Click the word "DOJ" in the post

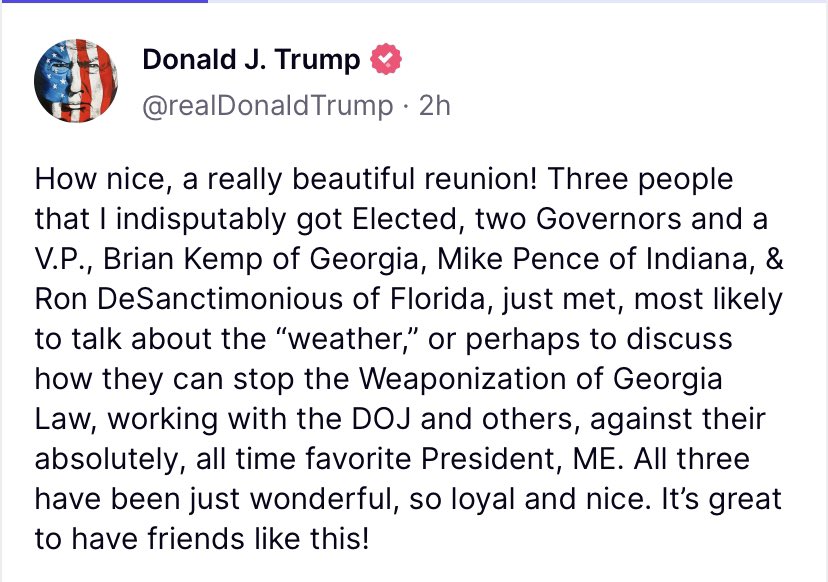coord(381,419)
